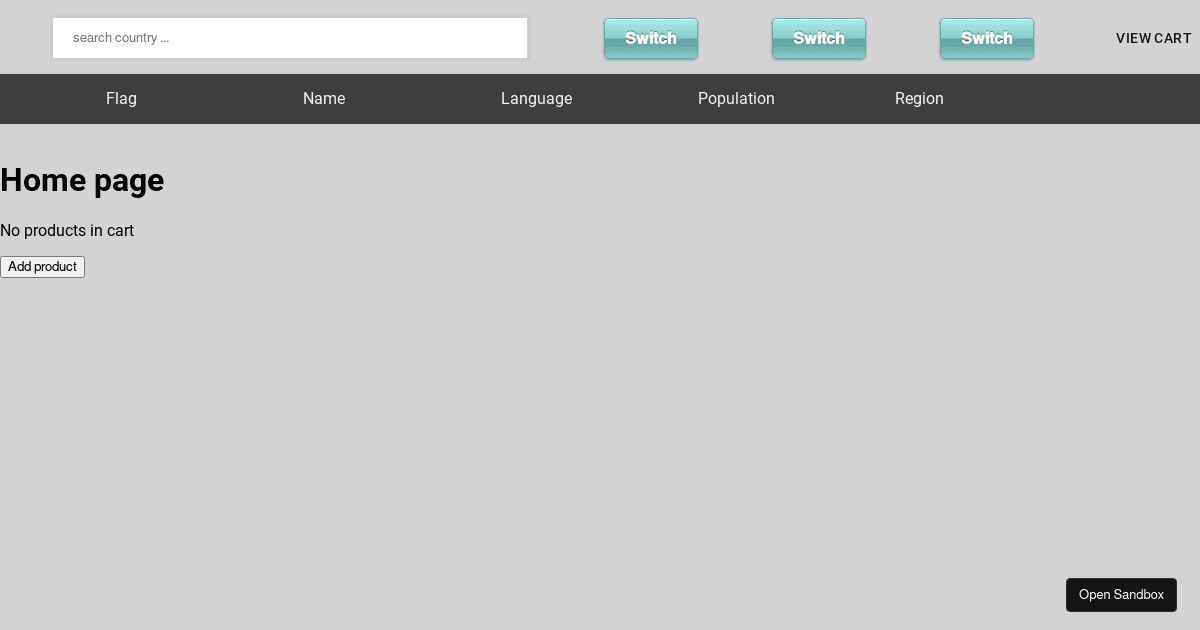
Task: Add a product to the empty cart
Action: [42, 267]
